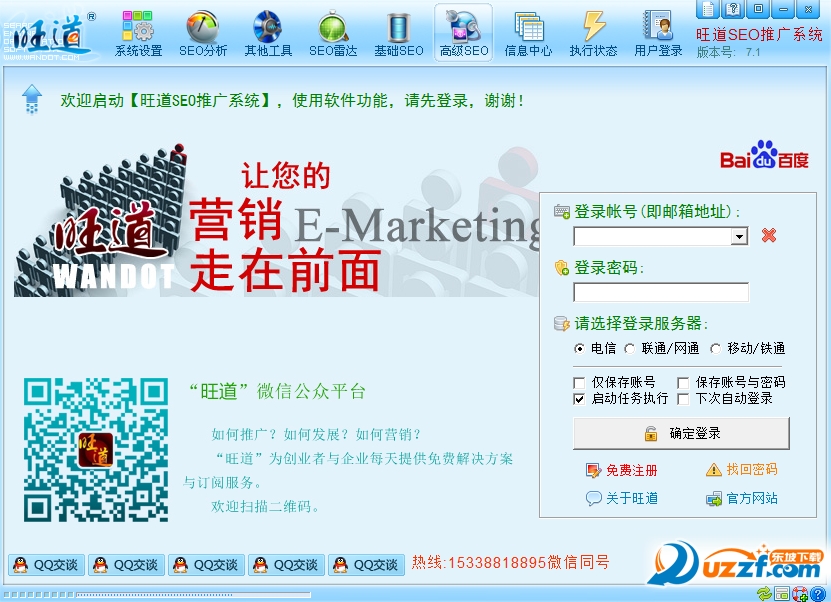
Task: Click inside the login account text box
Action: point(652,236)
